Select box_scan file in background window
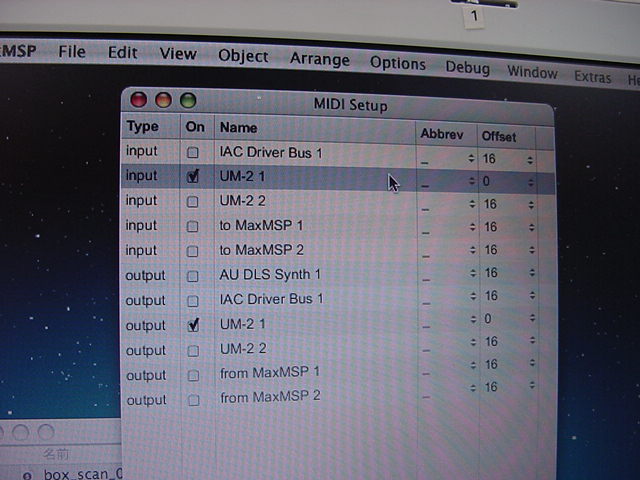 (x=83, y=475)
